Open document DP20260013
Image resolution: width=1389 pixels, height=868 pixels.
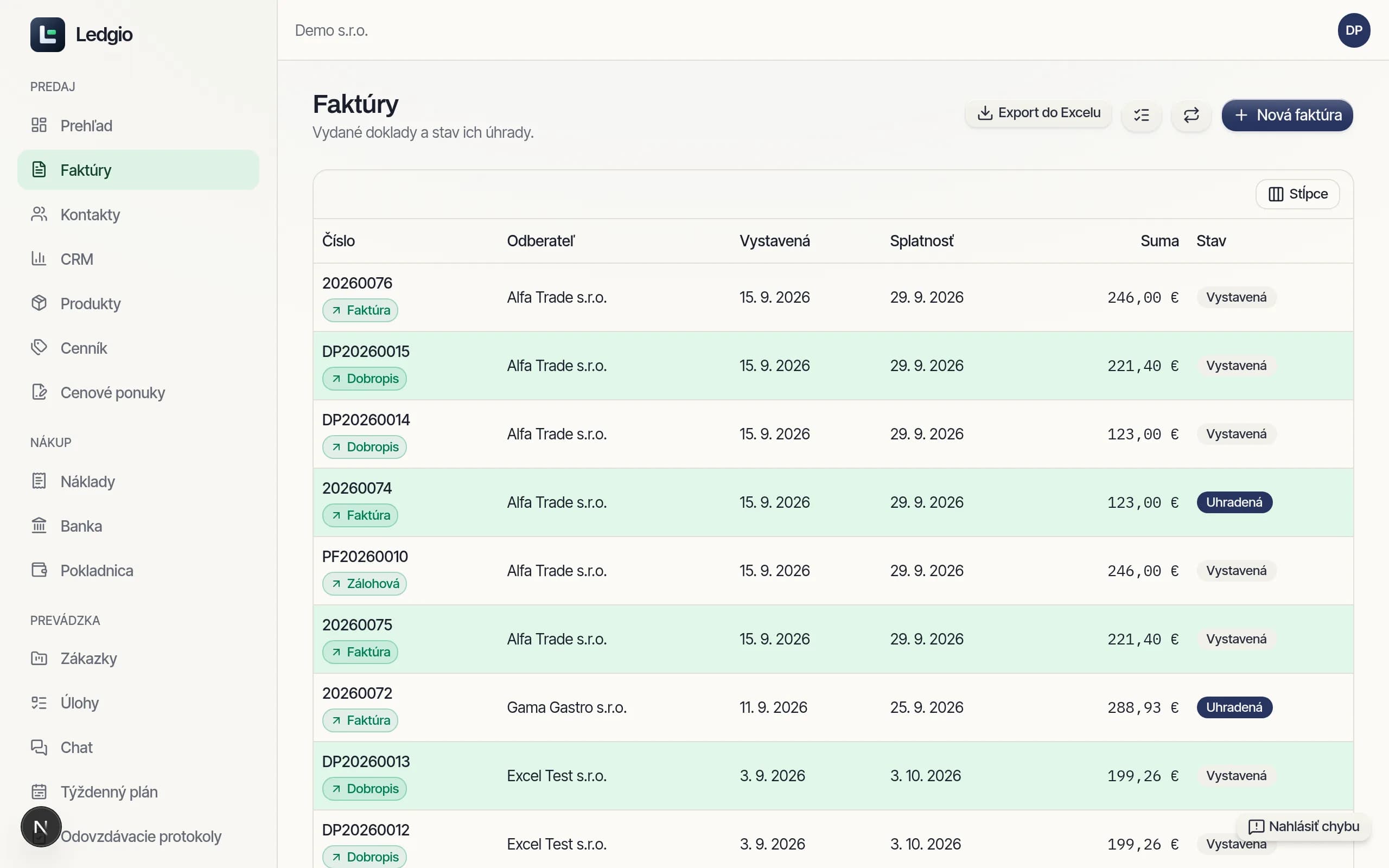coord(366,761)
